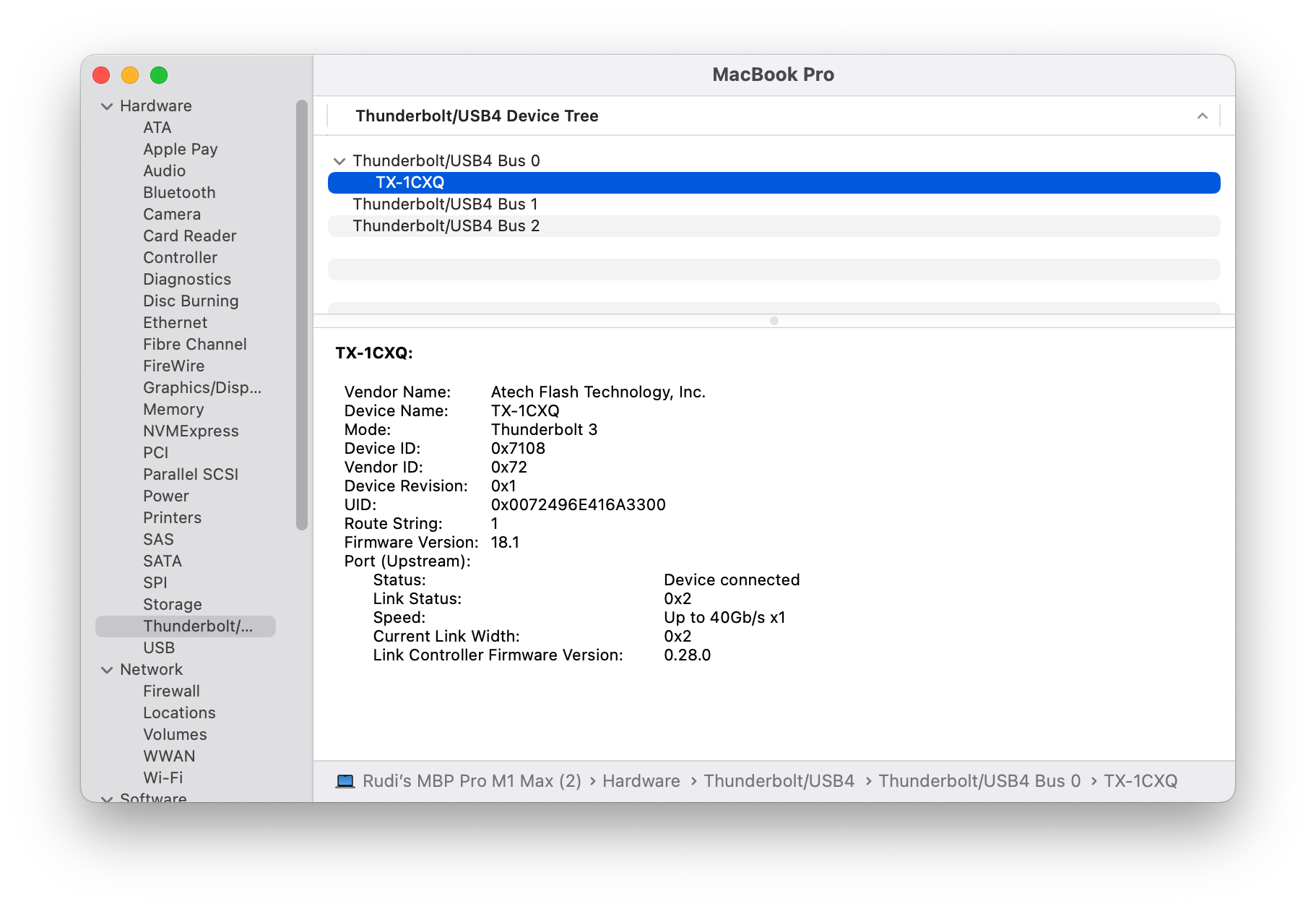Screen dimensions: 1316x909
Task: Select the highlighted Thunderbolt/USB4 sidebar item
Action: click(x=186, y=626)
